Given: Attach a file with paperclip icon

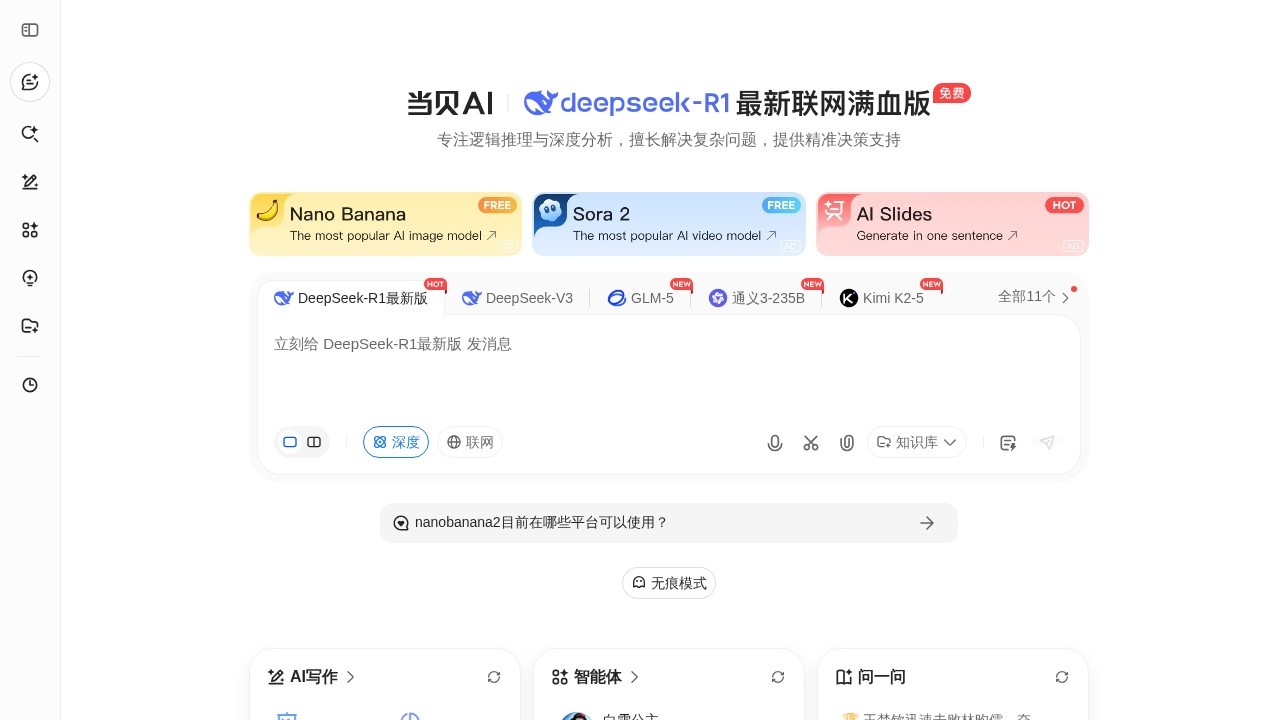Looking at the screenshot, I should [x=847, y=443].
